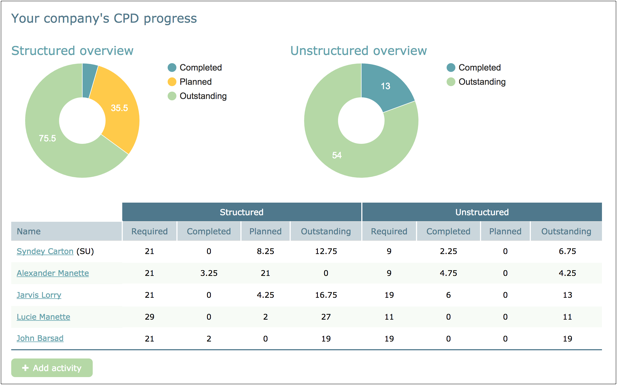Click the 4.25 outstanding value for Alexander Manette
Image resolution: width=617 pixels, height=385 pixels.
[567, 273]
